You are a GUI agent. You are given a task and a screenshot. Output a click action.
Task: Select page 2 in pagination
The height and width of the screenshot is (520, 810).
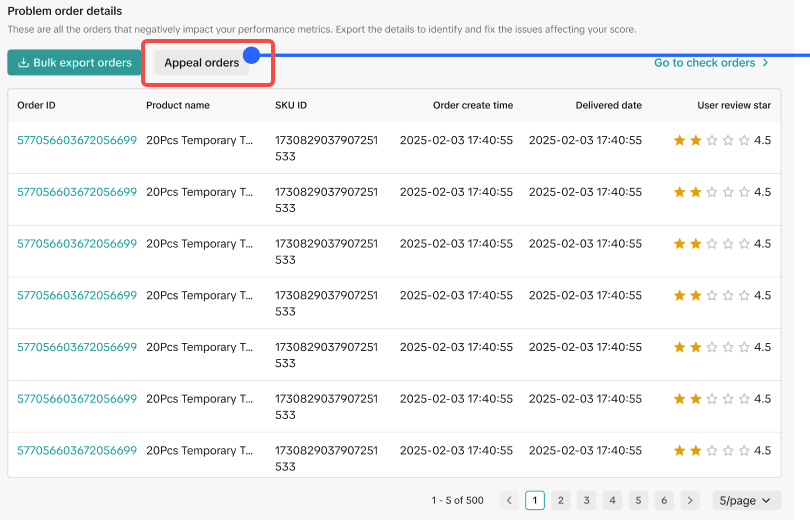pos(561,500)
